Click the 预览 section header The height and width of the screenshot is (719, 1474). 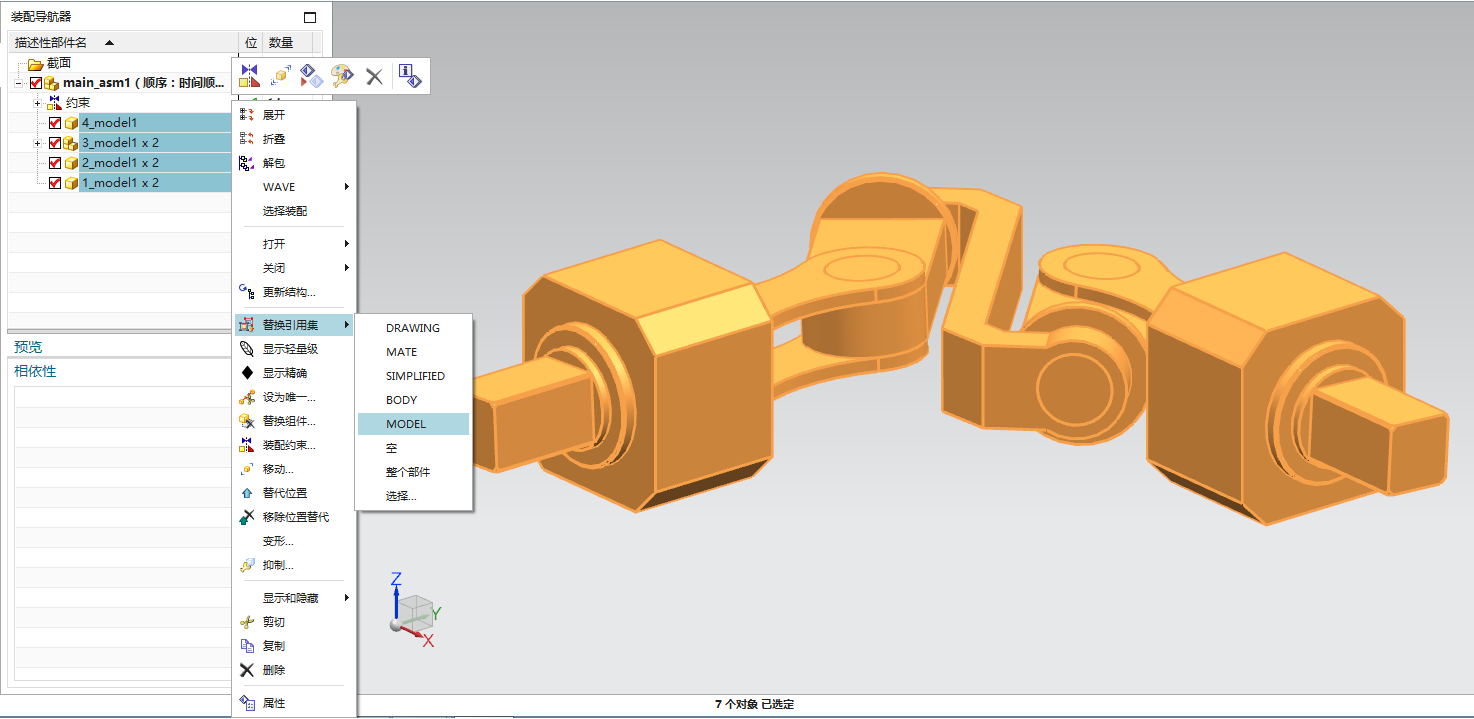28,347
